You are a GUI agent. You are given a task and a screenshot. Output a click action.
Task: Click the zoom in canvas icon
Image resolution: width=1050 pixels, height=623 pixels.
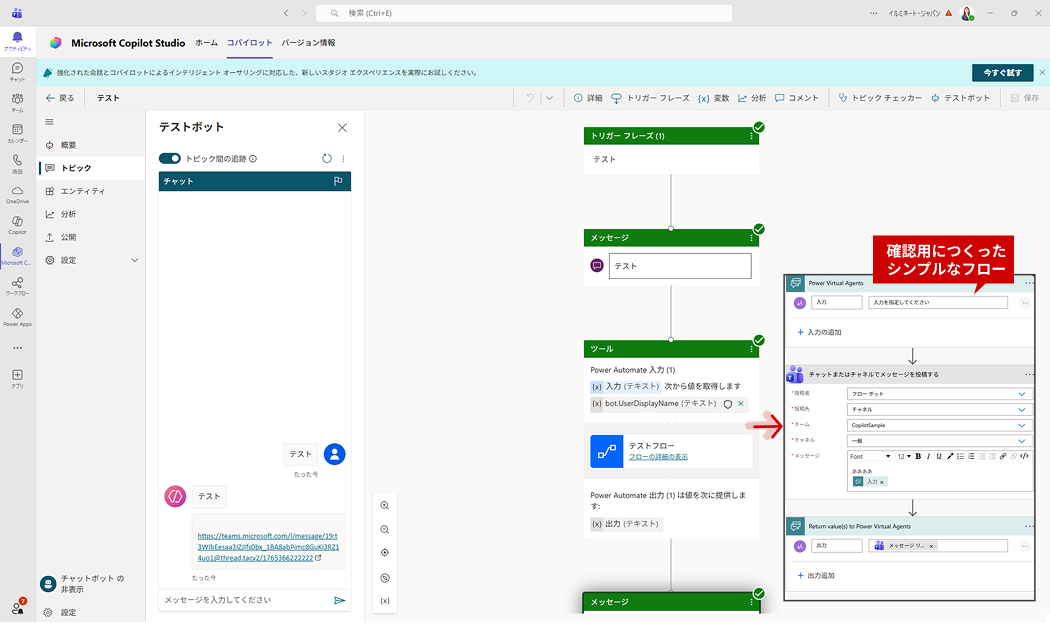[385, 506]
